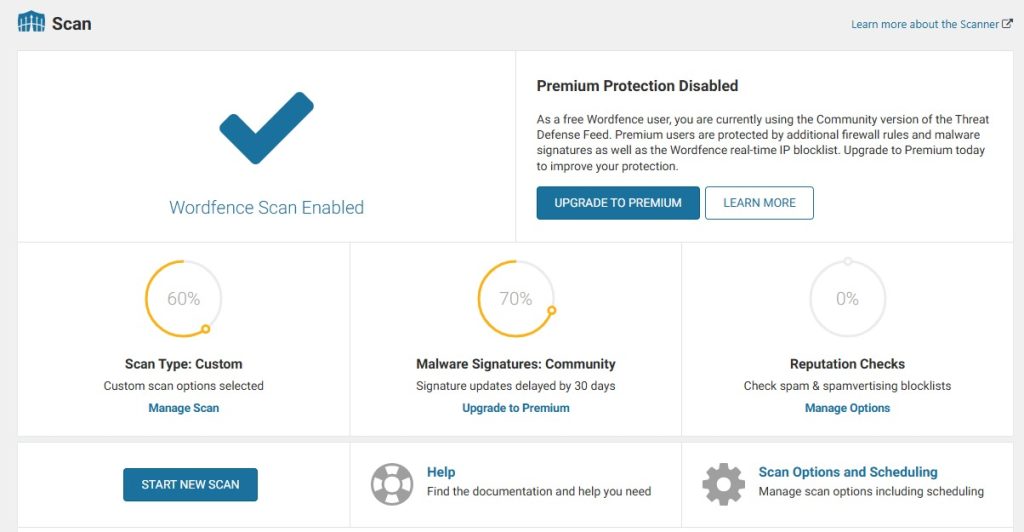
Task: Click the Scan Options gear icon
Action: coord(723,483)
